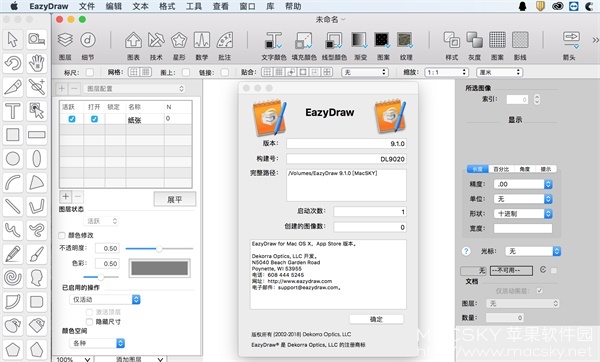This screenshot has height=362, width=600.
Task: Select the rotate tool in palette
Action: (13, 63)
